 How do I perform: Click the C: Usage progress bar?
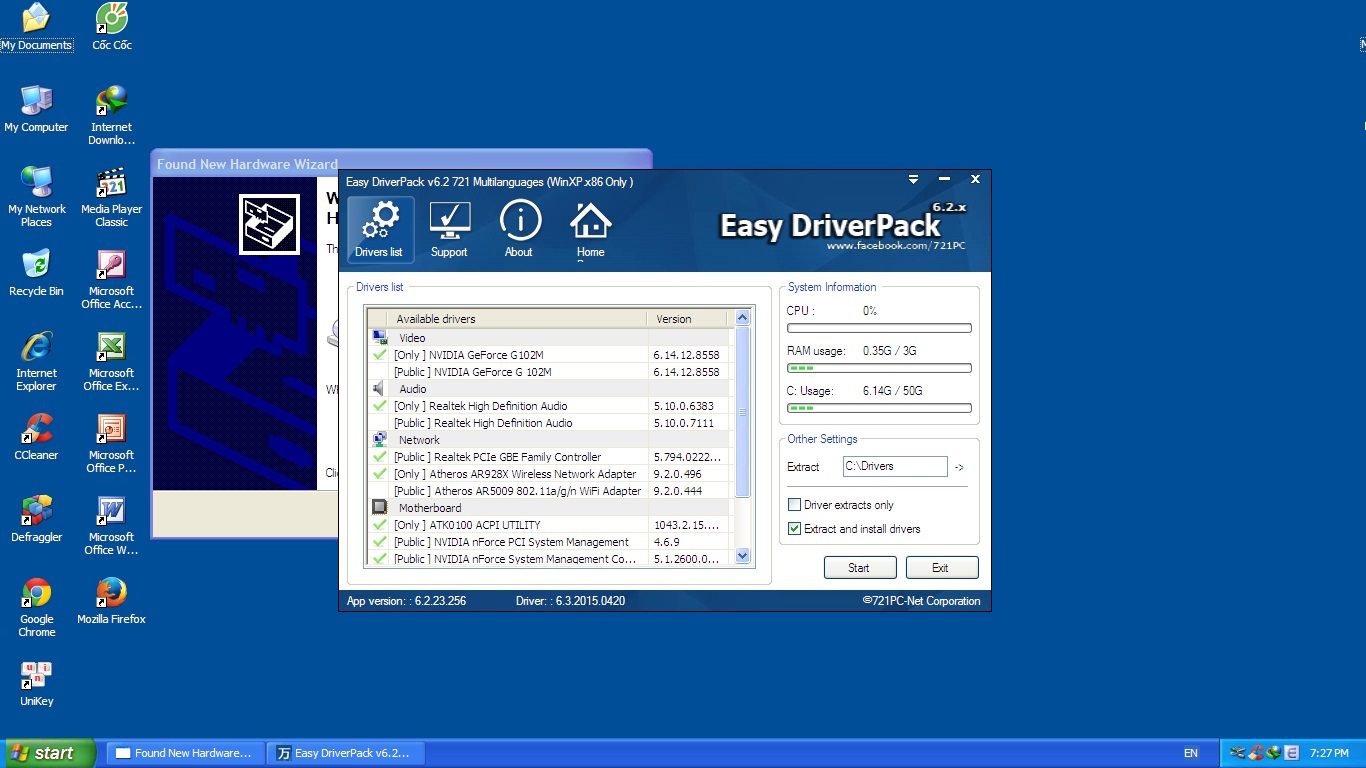(879, 408)
